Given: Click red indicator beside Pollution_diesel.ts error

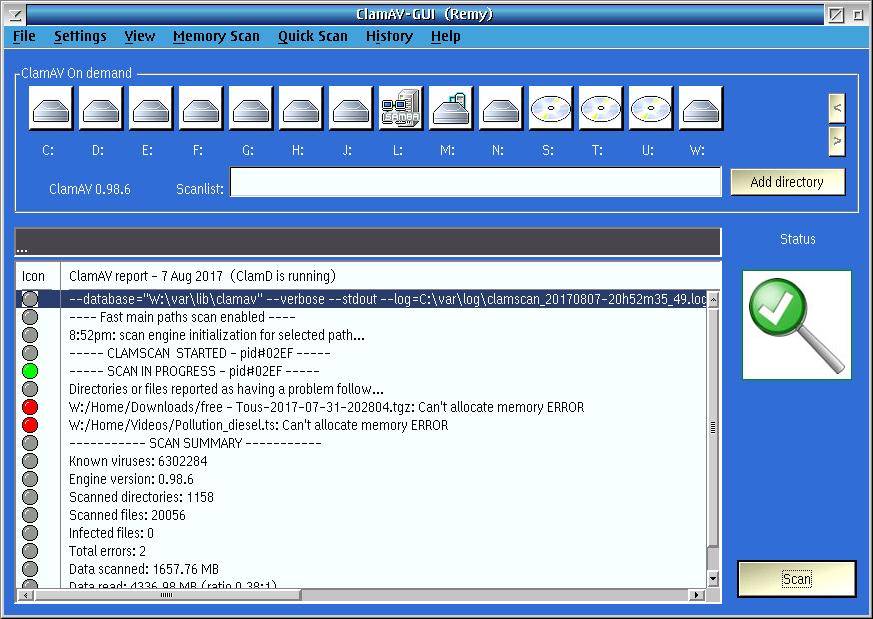Looking at the screenshot, I should tap(30, 425).
